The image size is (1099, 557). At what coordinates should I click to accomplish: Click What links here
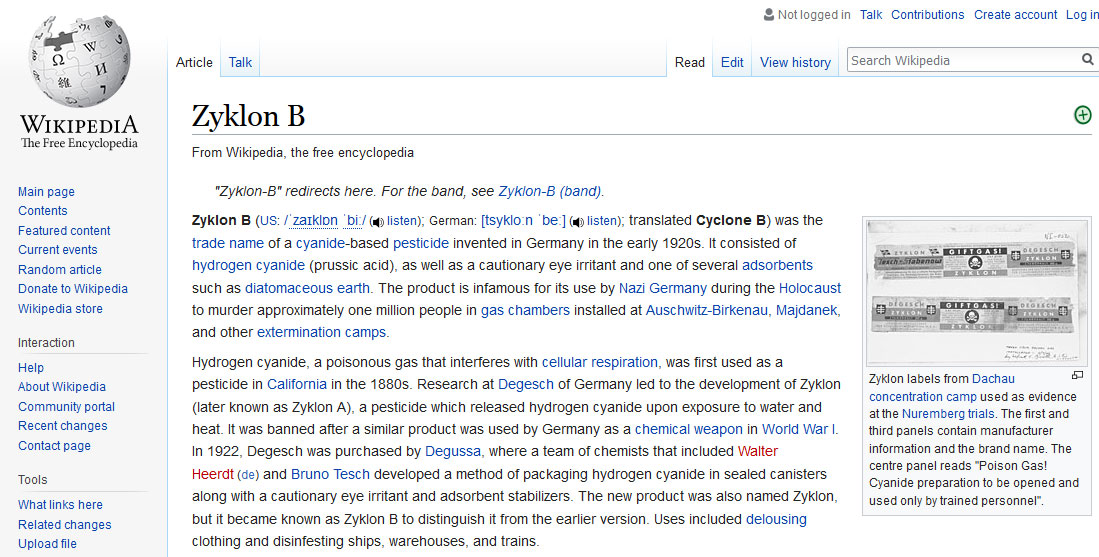(x=60, y=504)
